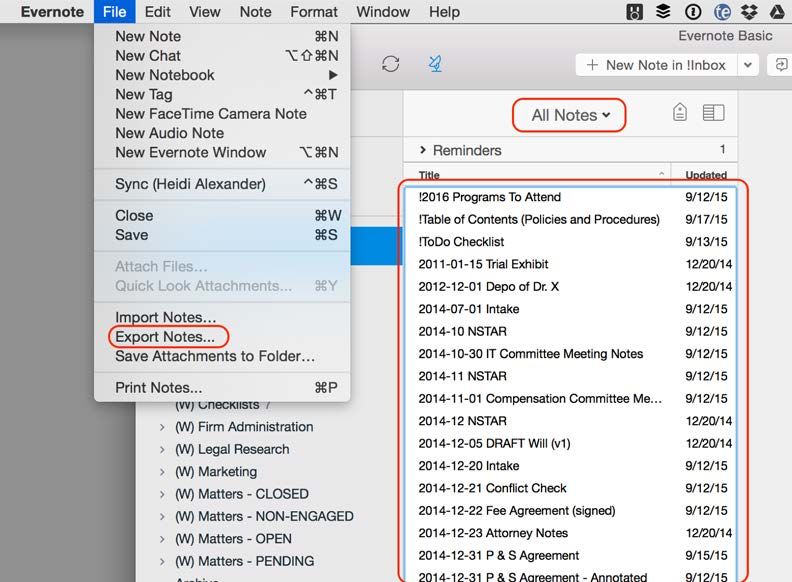Expand the (W) Matters - PENDING stack
The width and height of the screenshot is (792, 582).
(x=162, y=562)
